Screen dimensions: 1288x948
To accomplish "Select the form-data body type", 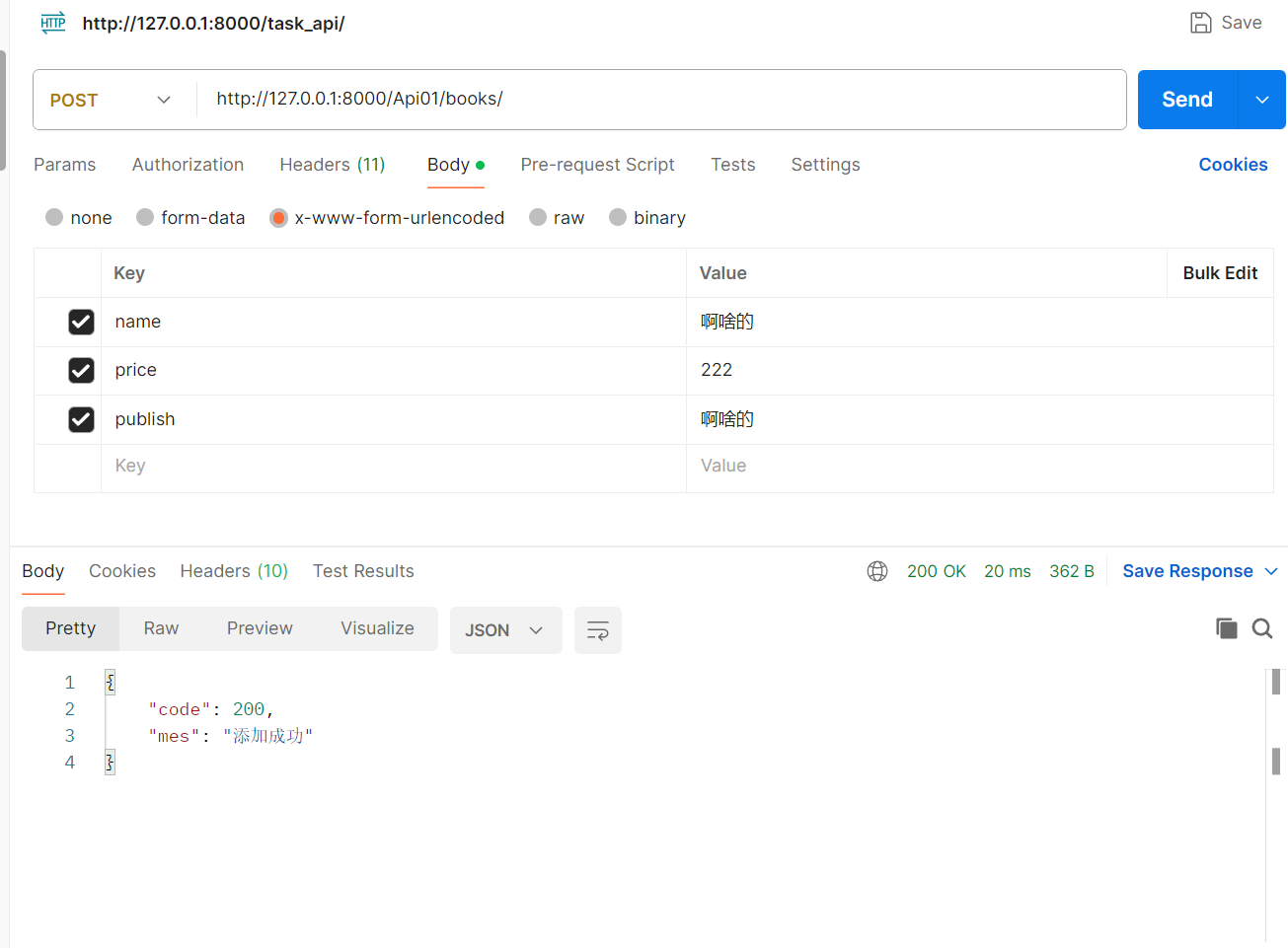I will [145, 217].
